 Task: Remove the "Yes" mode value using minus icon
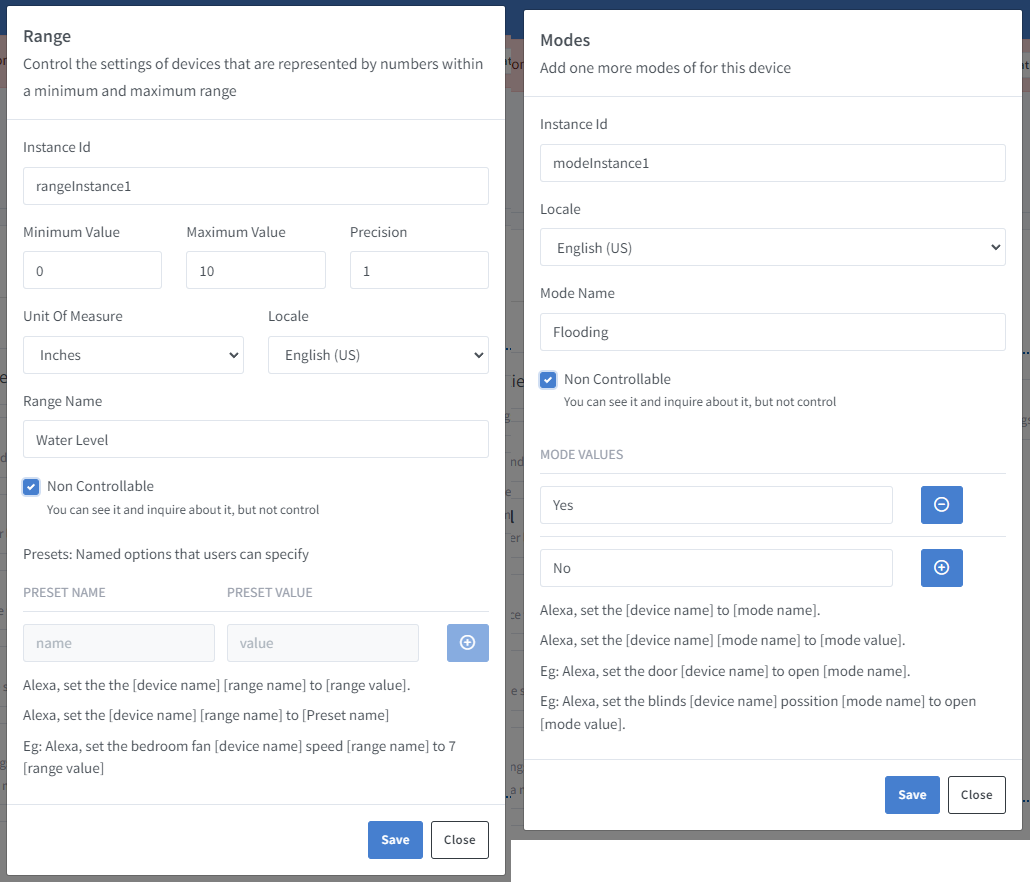pos(941,505)
